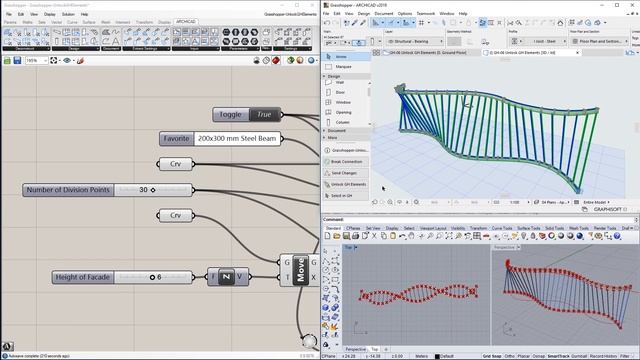Switch to Rhino Curve Tools toolbar tab

coord(502,228)
